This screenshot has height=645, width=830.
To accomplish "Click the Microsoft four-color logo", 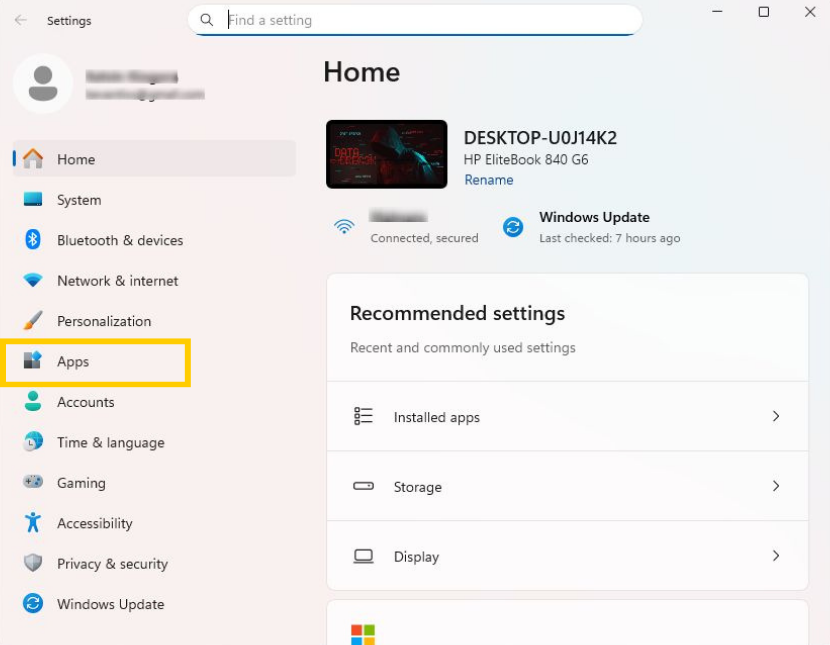I will click(x=363, y=634).
